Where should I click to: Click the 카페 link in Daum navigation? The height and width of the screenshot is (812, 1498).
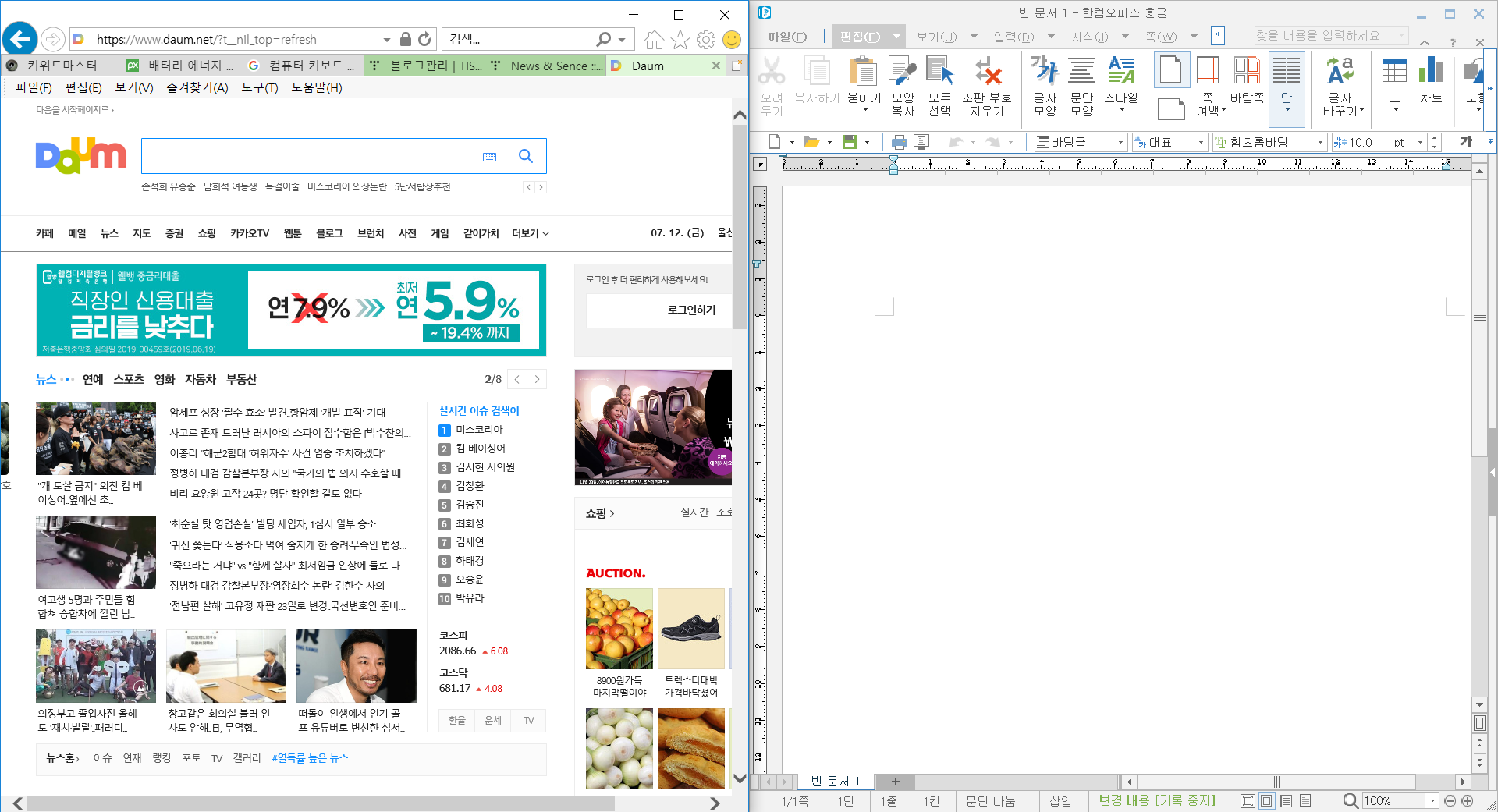click(44, 233)
